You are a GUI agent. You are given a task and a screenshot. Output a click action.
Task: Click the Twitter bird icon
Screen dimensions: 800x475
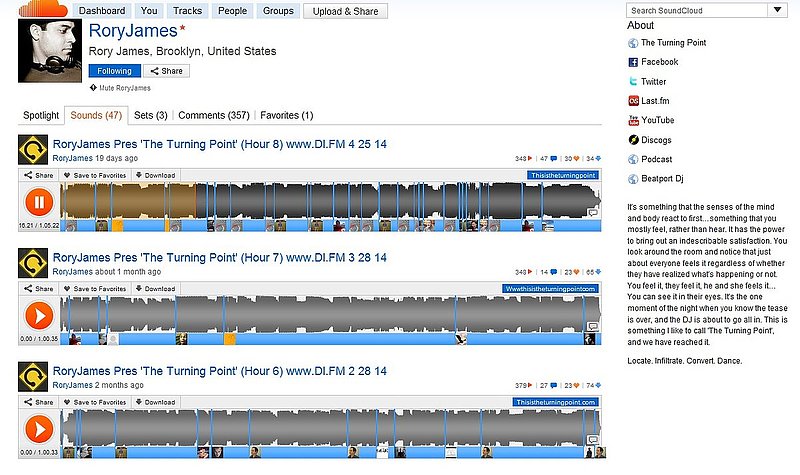pos(633,81)
